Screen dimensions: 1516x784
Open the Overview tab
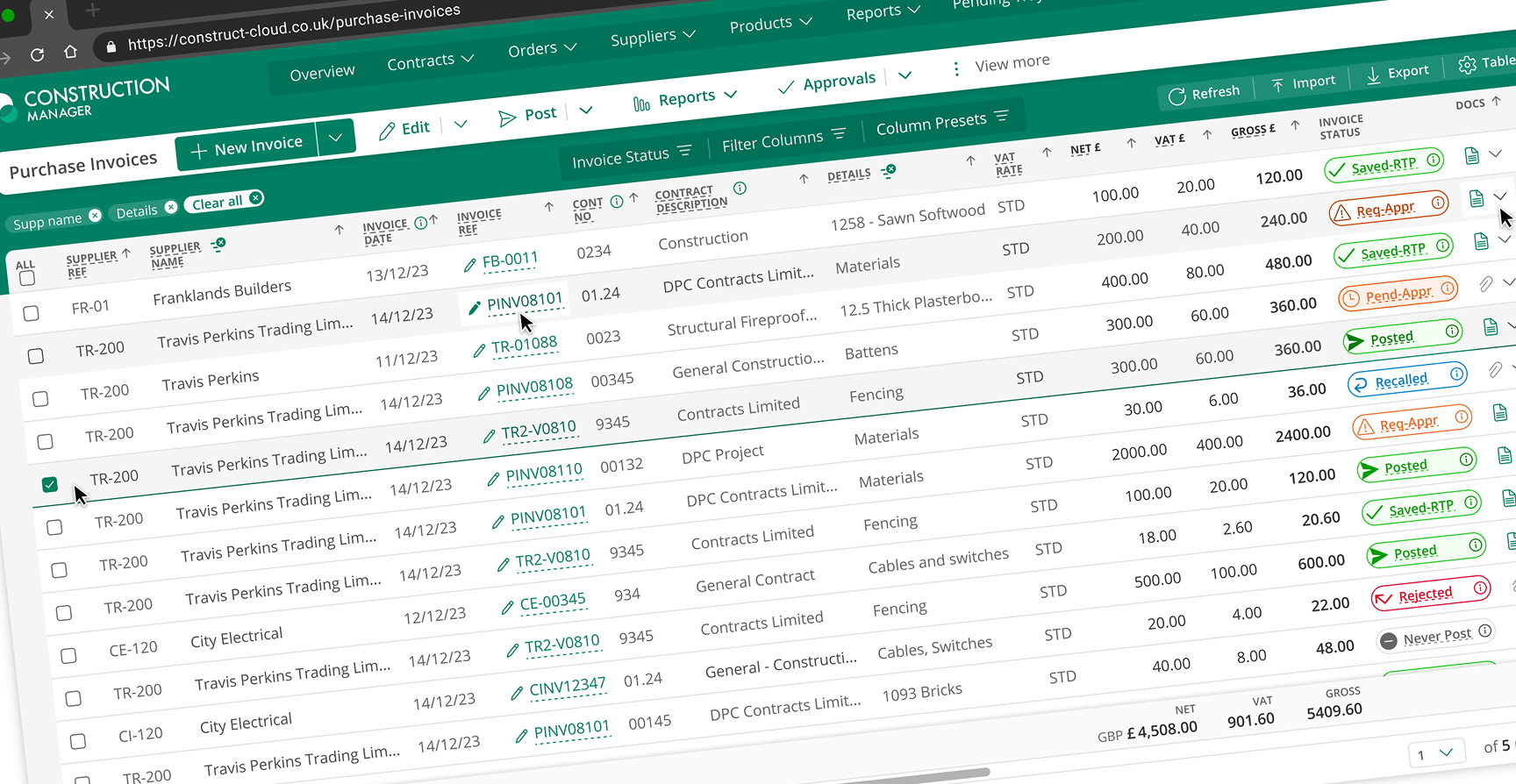[x=322, y=73]
